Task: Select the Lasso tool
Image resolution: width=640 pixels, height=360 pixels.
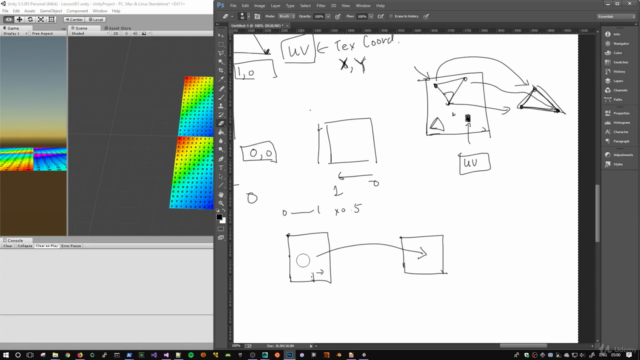Action: click(221, 53)
